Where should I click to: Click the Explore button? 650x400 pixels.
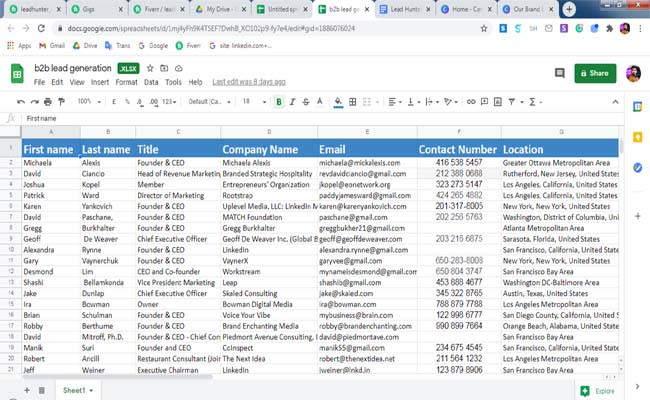pos(597,391)
